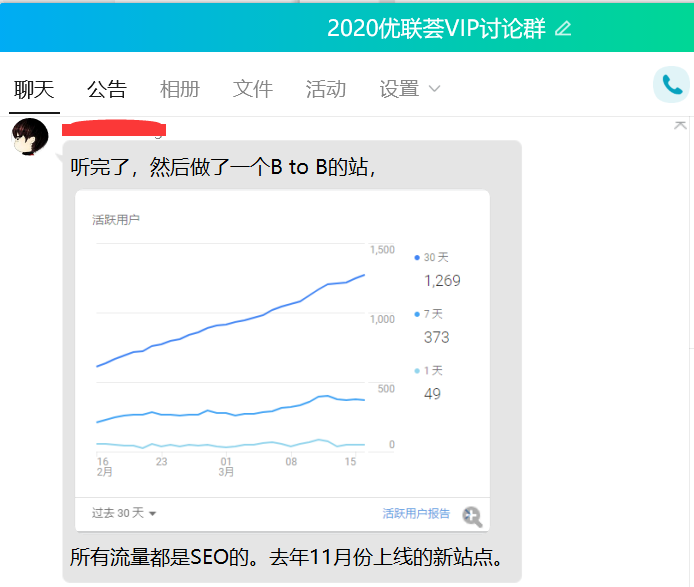Screen dimensions: 694x587
Task: Click the 2020优联荟VIP讨论群 group title
Action: point(436,28)
